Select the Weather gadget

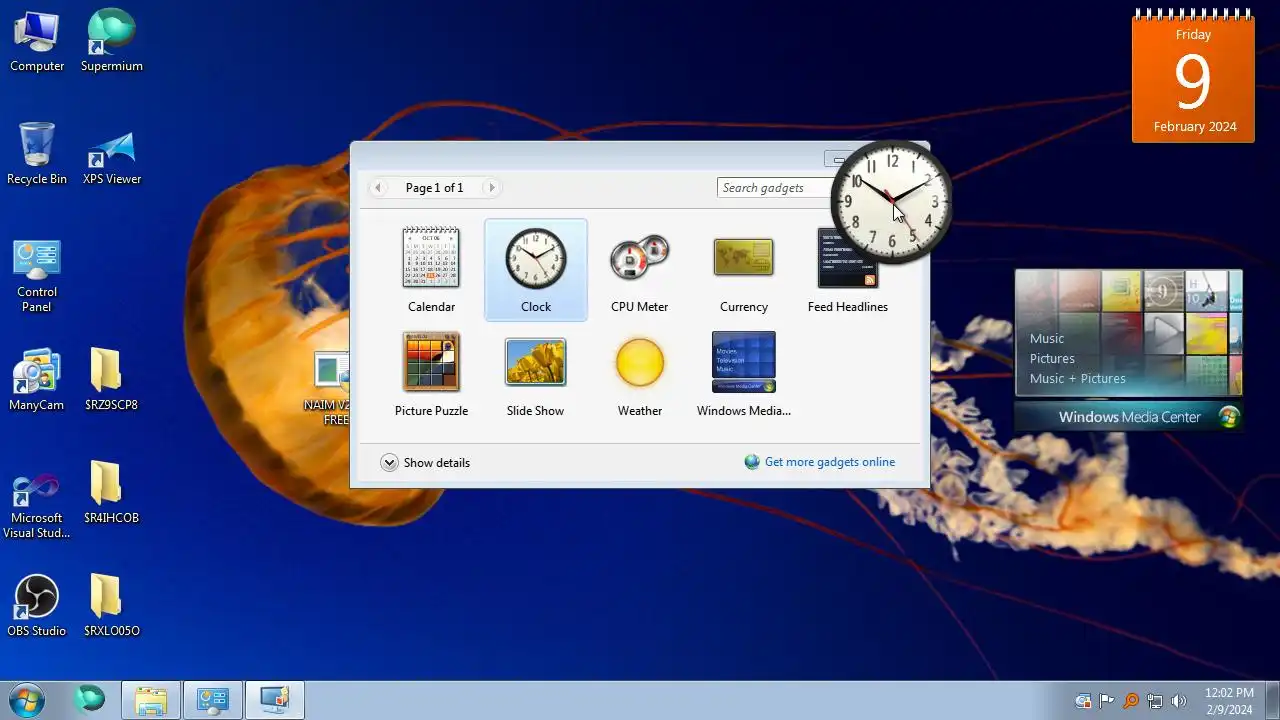pyautogui.click(x=640, y=375)
